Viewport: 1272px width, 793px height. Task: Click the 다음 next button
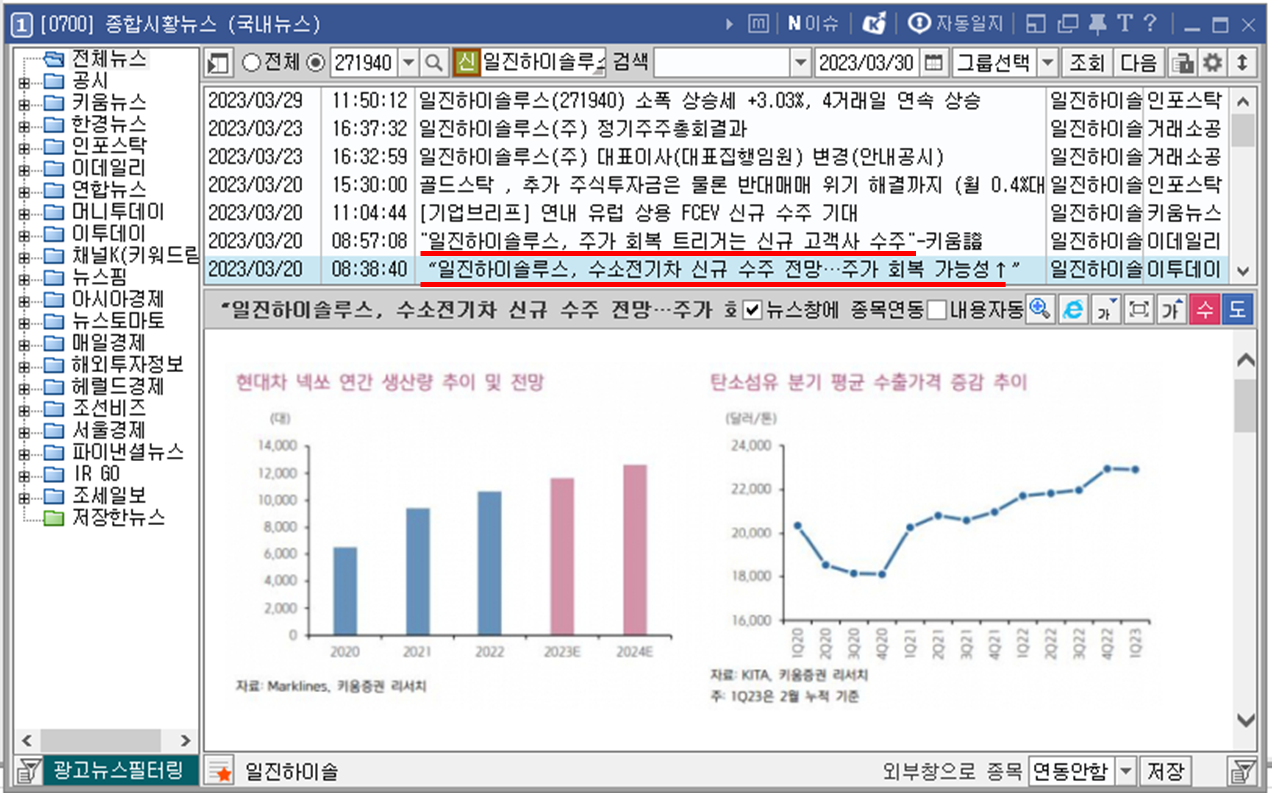click(1138, 62)
